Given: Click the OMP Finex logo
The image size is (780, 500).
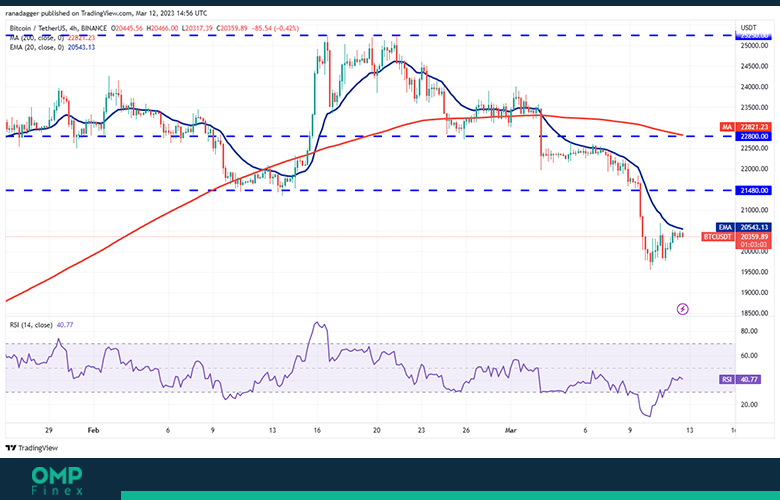Looking at the screenshot, I should [57, 481].
